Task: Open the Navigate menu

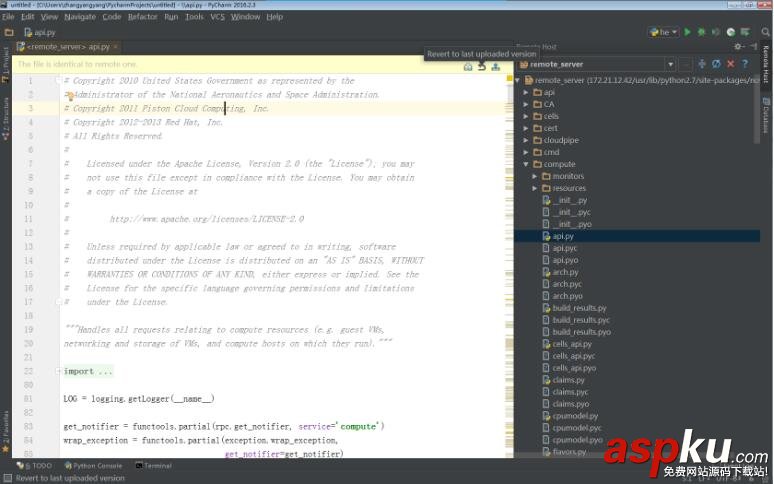Action: point(80,17)
